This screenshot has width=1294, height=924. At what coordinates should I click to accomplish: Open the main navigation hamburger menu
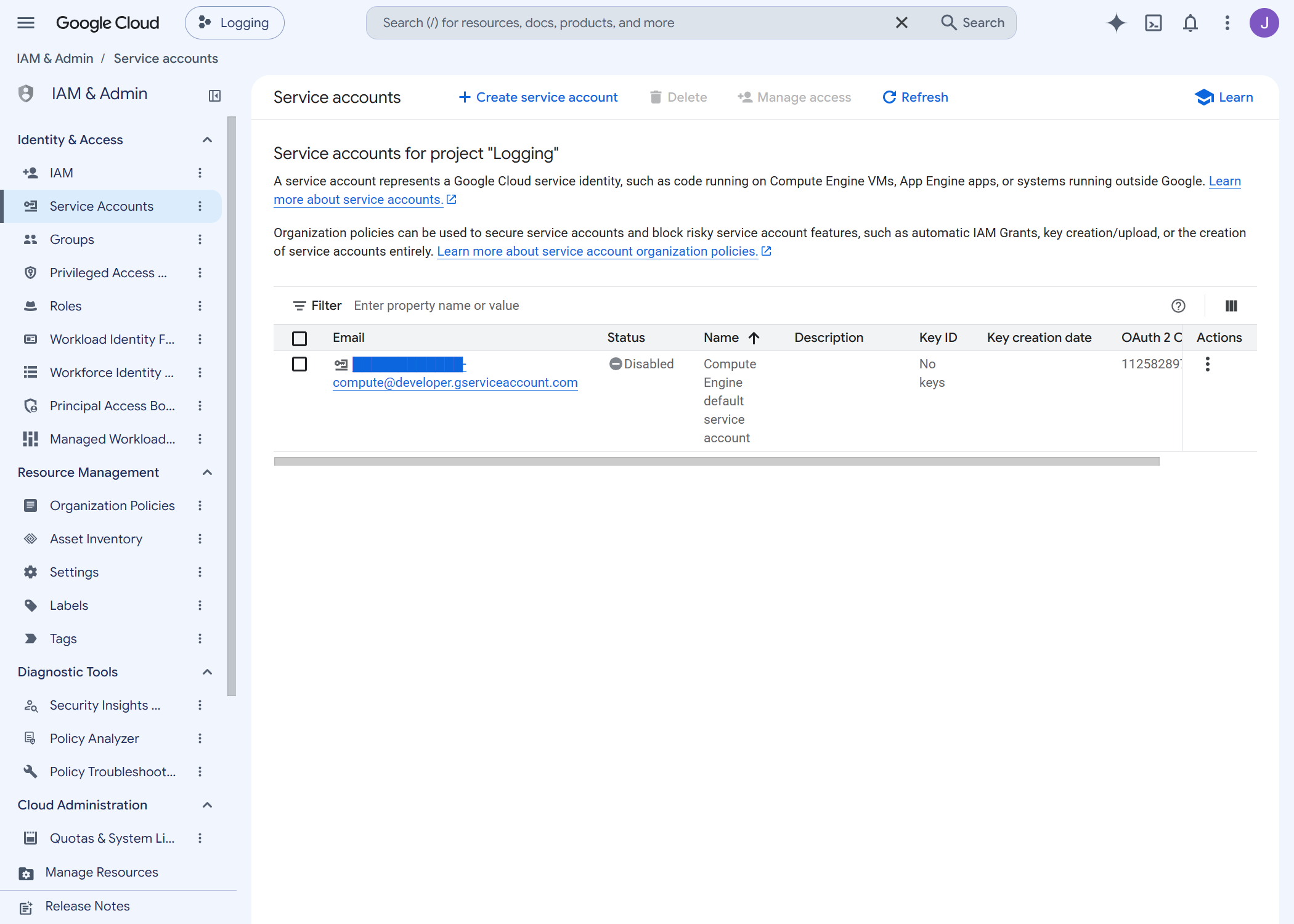[x=26, y=23]
